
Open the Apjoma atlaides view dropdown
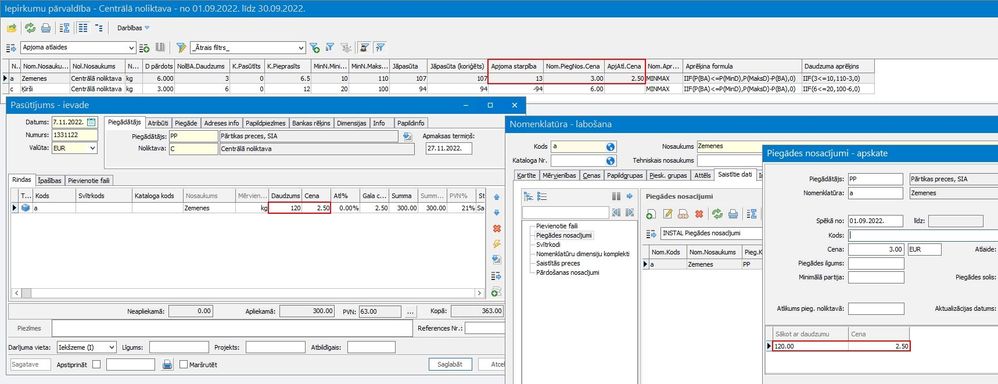(131, 48)
